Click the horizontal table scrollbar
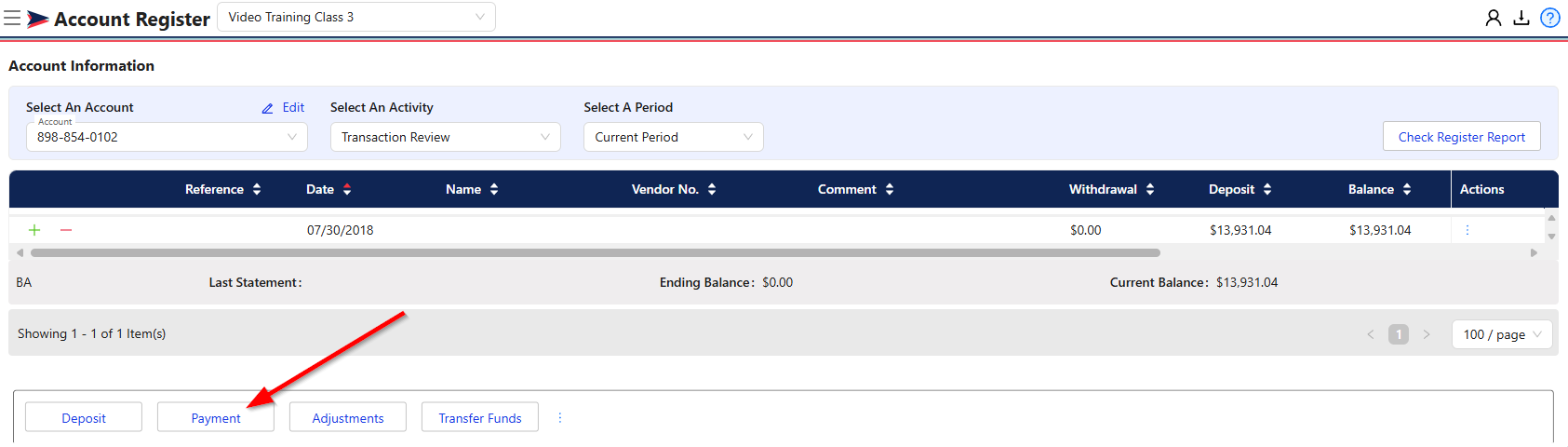The image size is (1568, 447). (x=596, y=252)
